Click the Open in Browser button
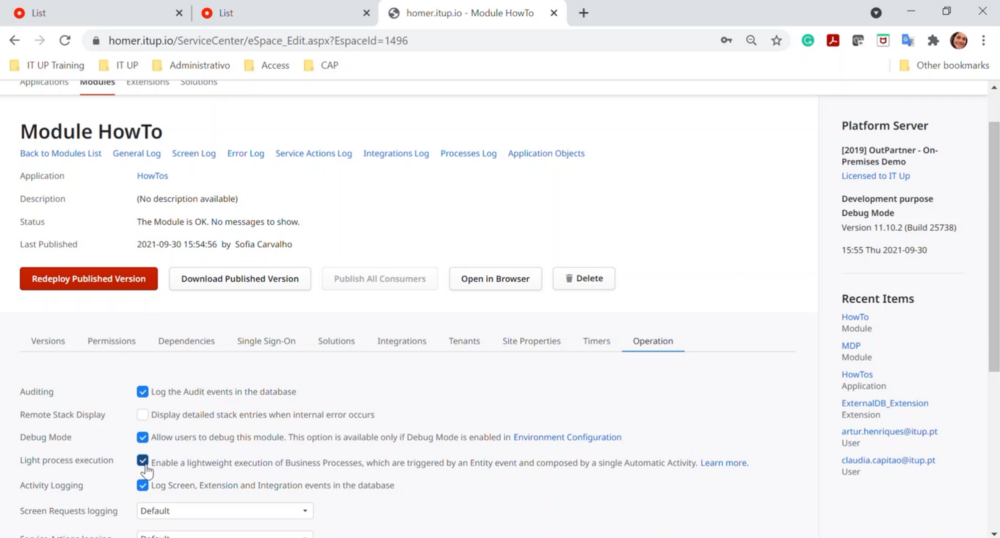The width and height of the screenshot is (1000, 538). coord(495,279)
